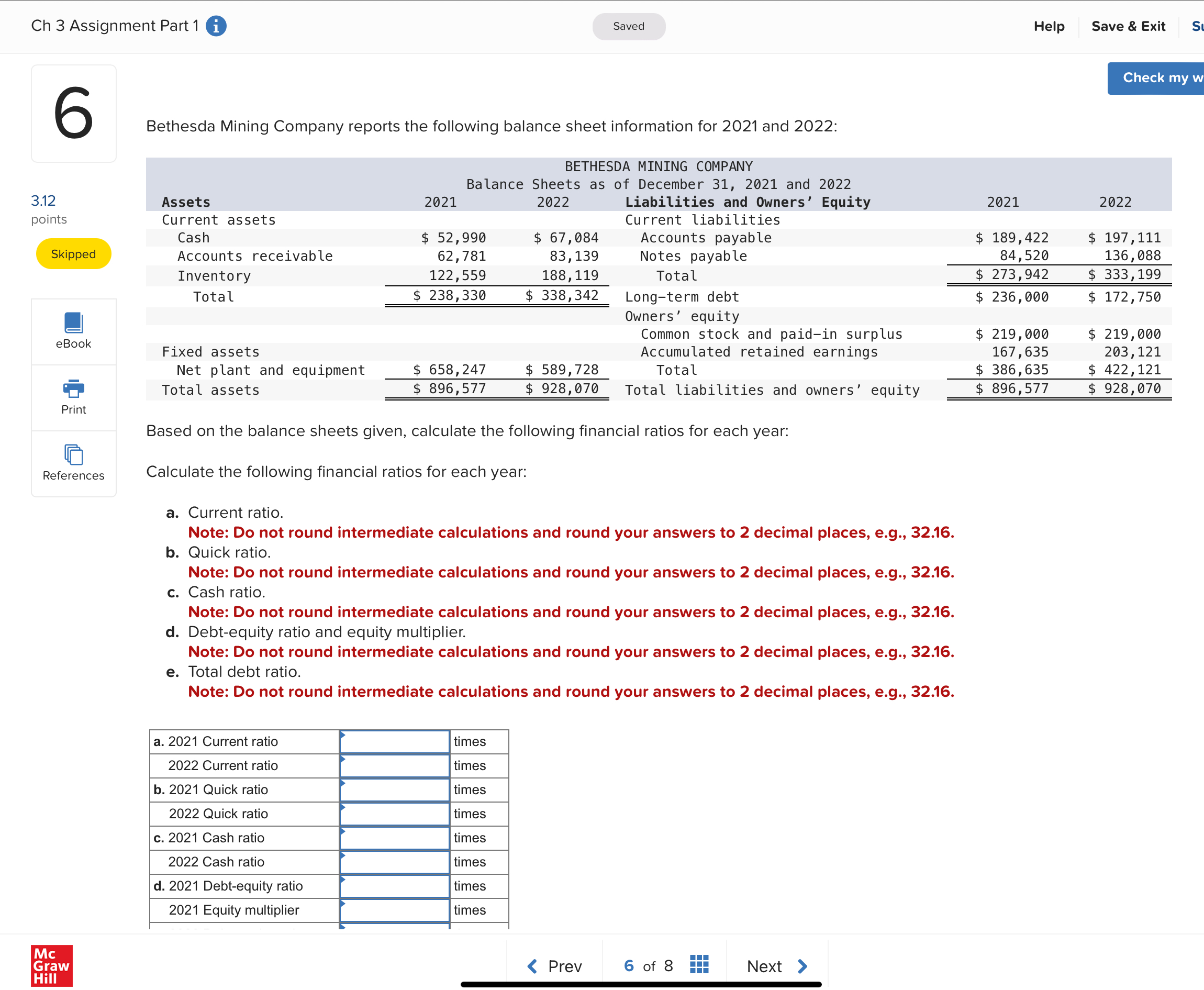The height and width of the screenshot is (990, 1204).
Task: Click the 2022 Current ratio answer field
Action: coord(393,765)
